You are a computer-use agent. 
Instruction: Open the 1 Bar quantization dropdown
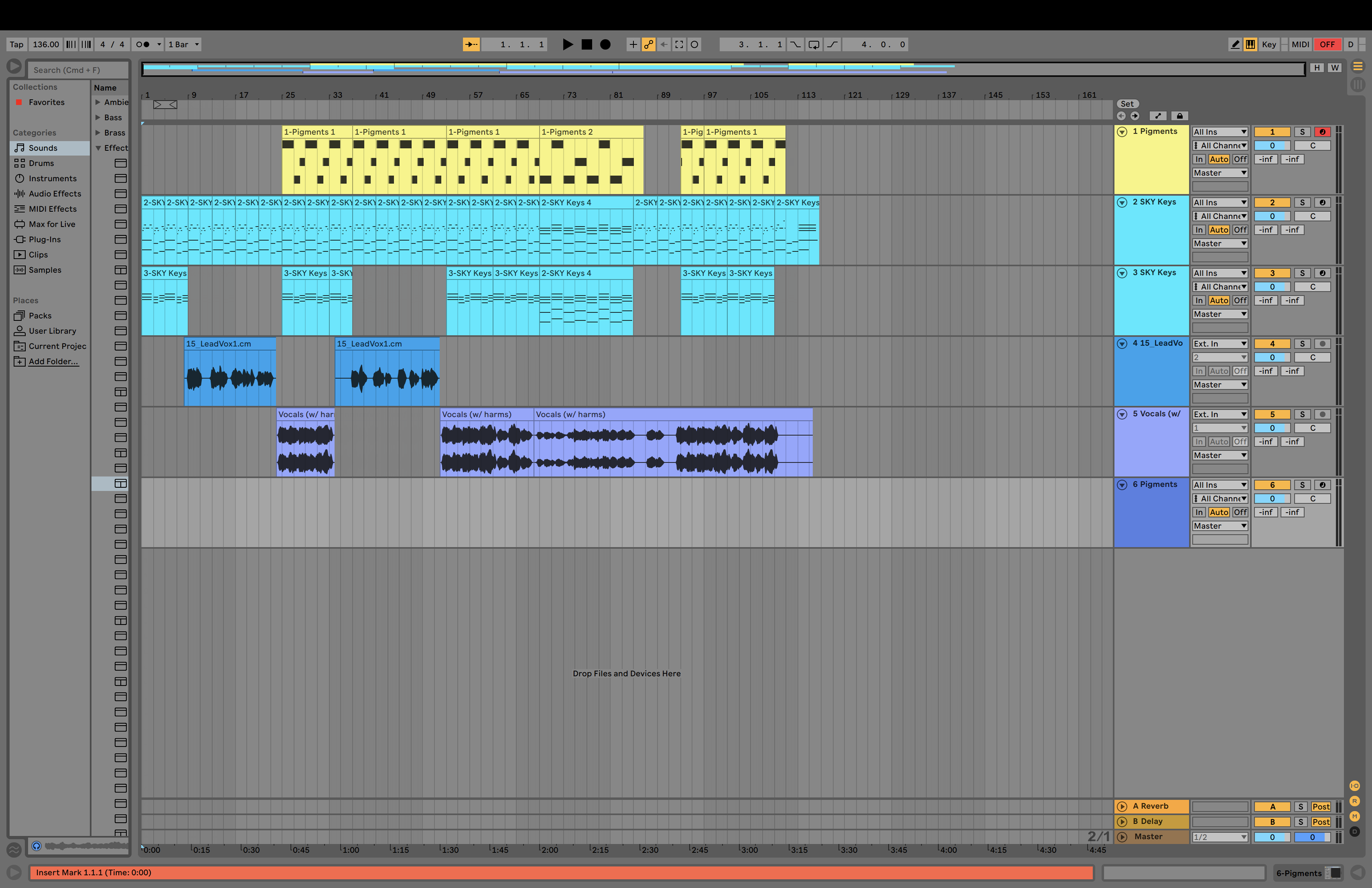point(183,44)
